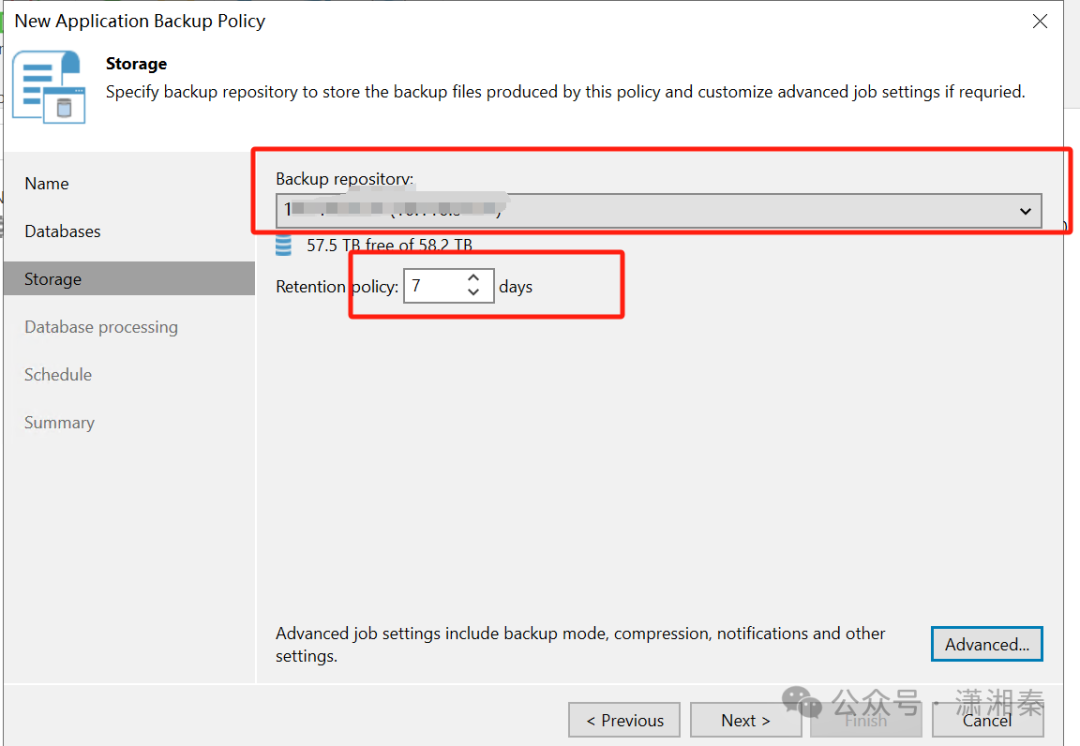
Task: Select the Summary step in sidebar
Action: tap(59, 422)
